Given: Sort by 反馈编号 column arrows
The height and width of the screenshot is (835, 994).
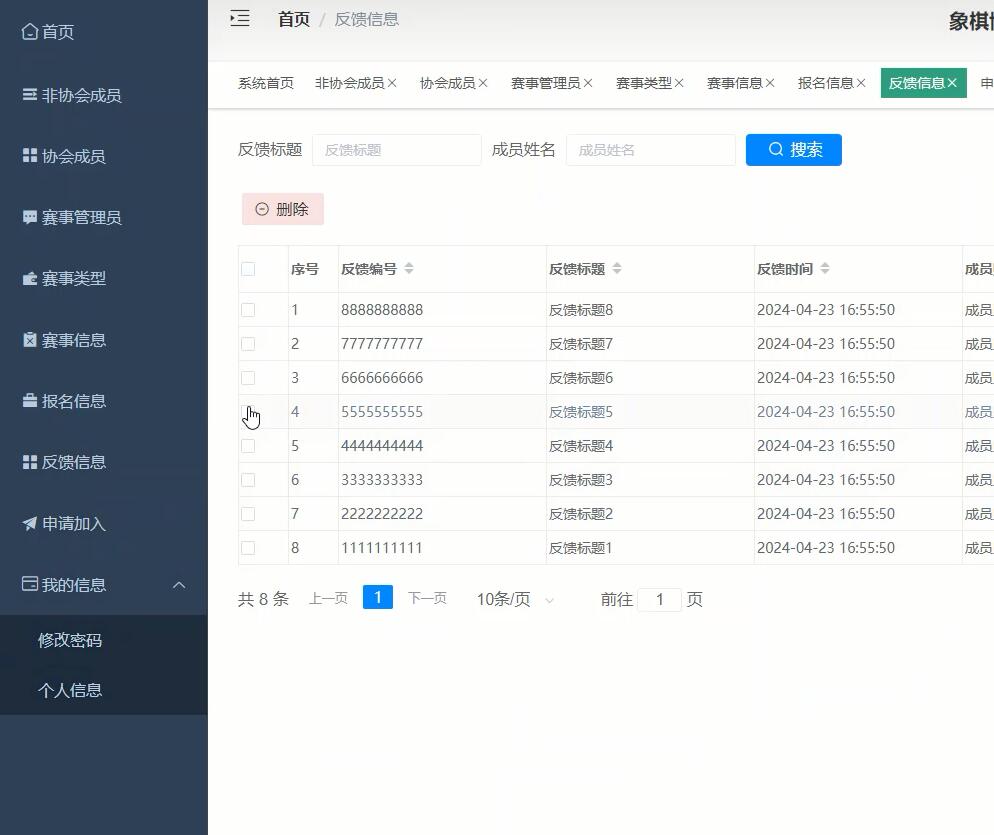Looking at the screenshot, I should click(x=409, y=268).
